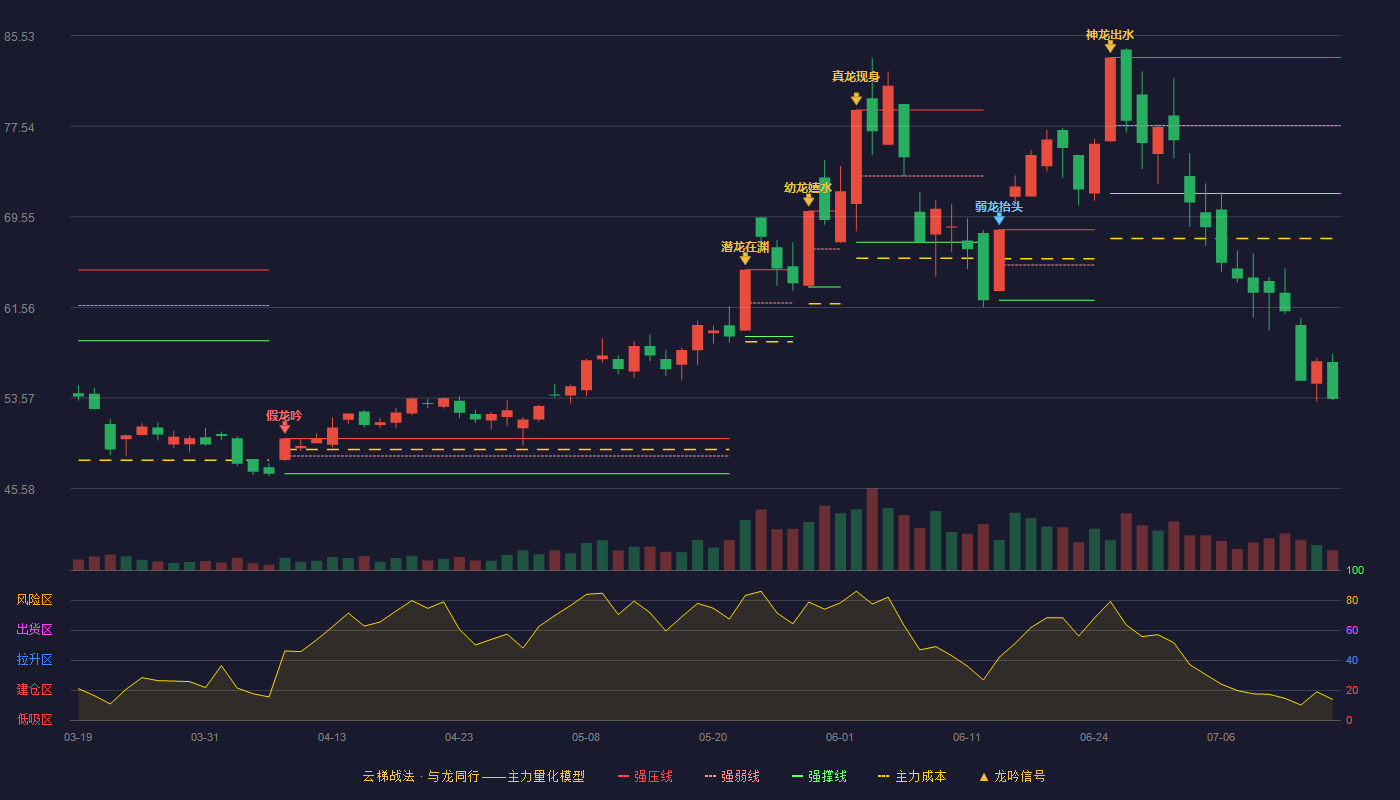This screenshot has height=800, width=1400.
Task: Click the 40 indicator scale value
Action: pos(1352,661)
